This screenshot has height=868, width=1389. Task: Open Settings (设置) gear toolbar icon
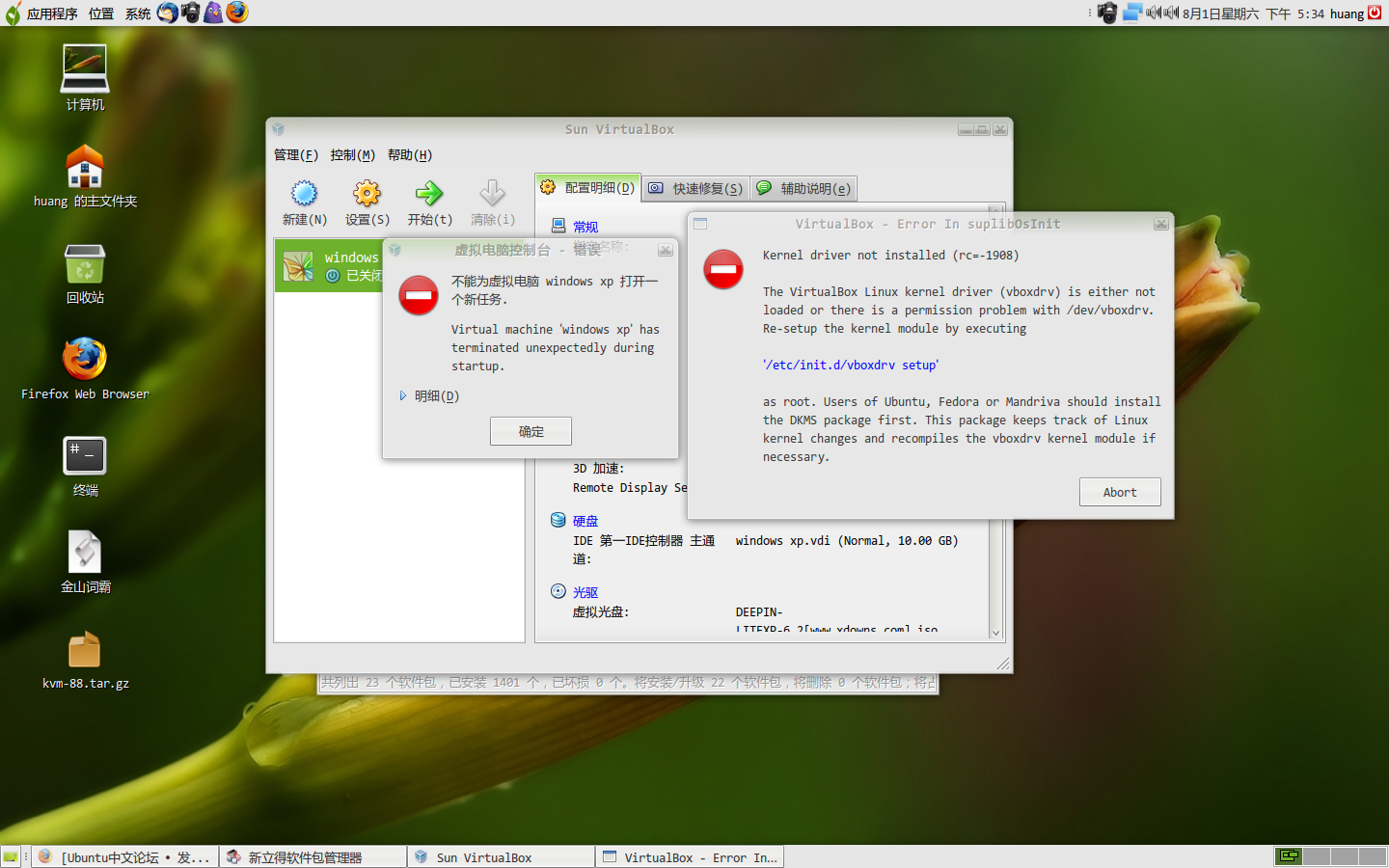pos(367,194)
